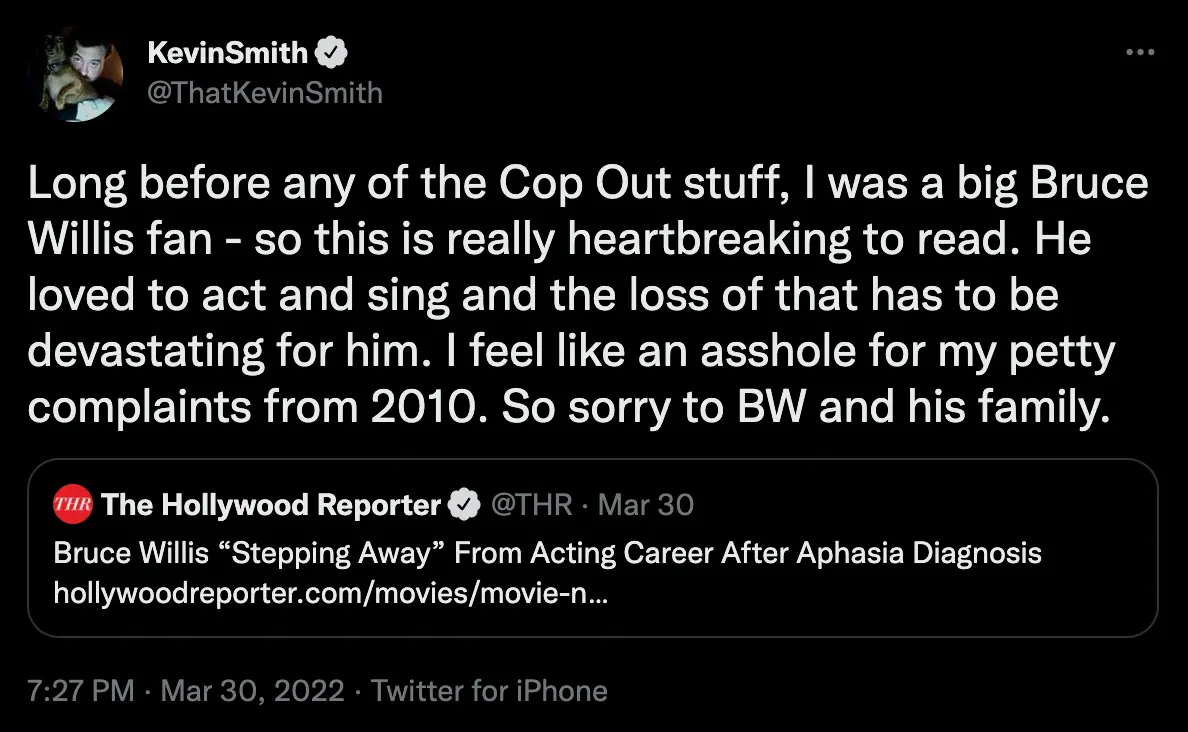The height and width of the screenshot is (732, 1188).
Task: Open the three-dot more options menu
Action: 1140,53
